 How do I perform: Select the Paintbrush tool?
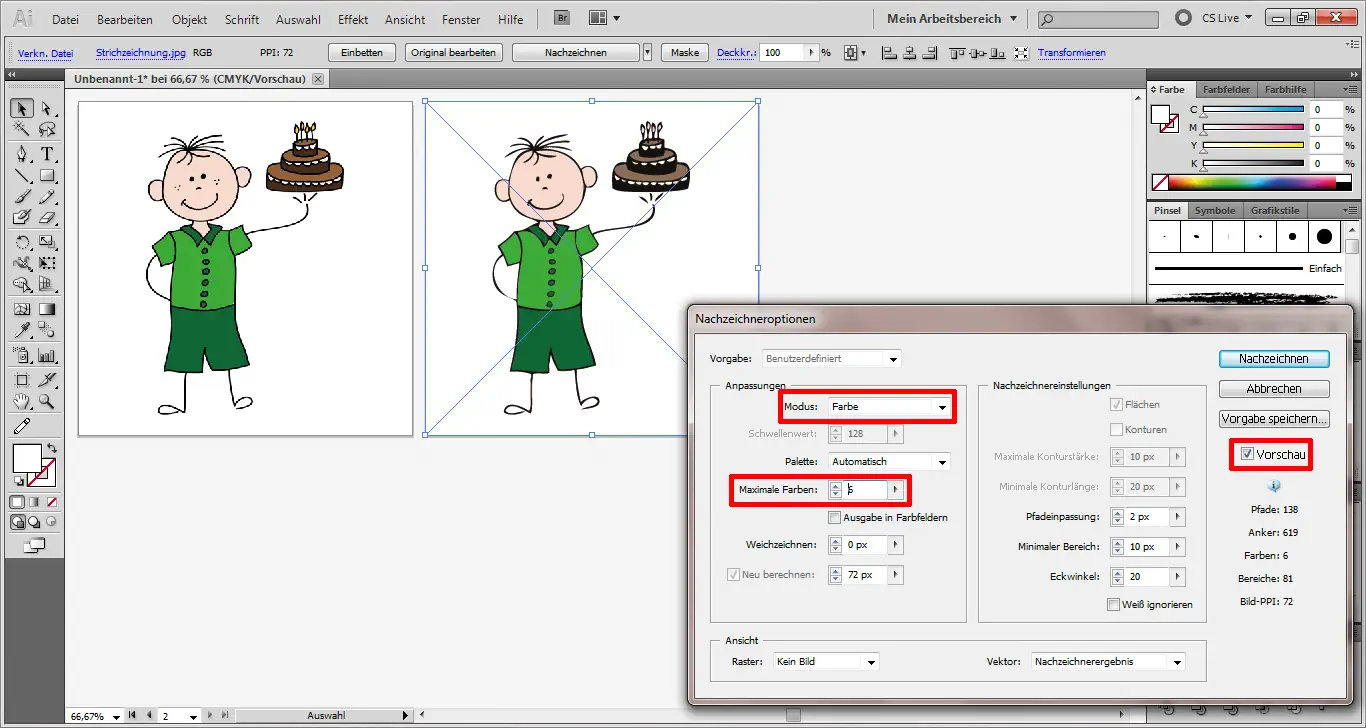point(22,196)
